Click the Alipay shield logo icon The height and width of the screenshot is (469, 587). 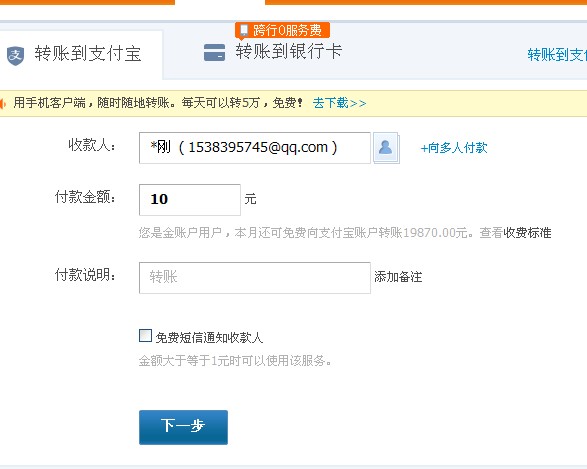15,55
